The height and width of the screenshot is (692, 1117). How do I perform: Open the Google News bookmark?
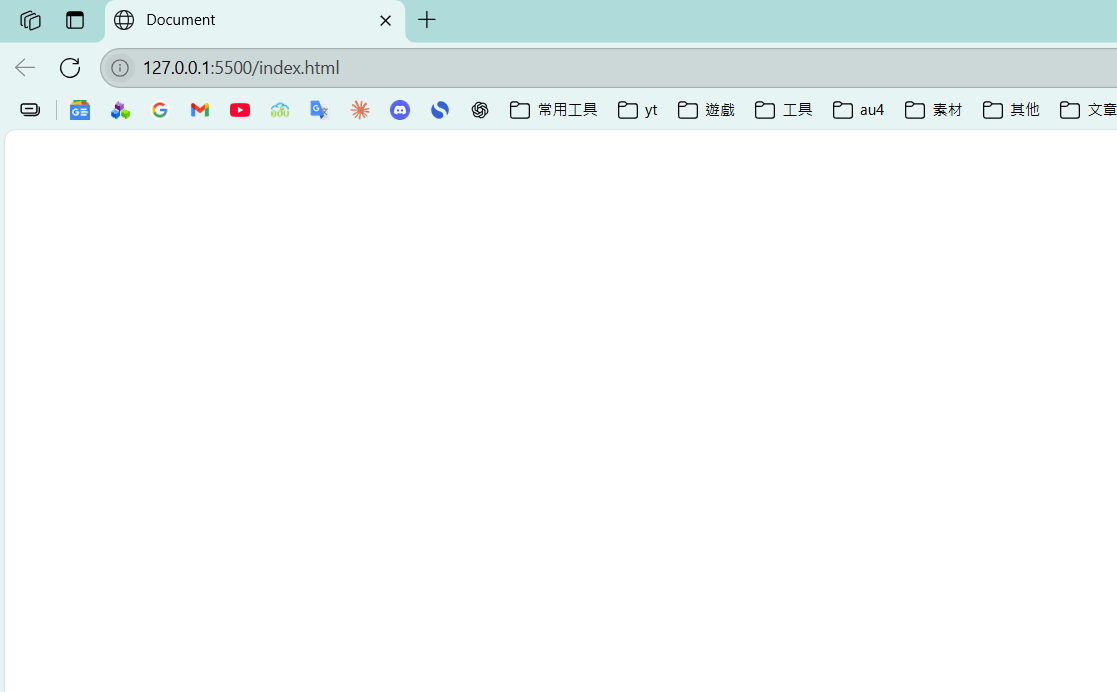[x=80, y=110]
